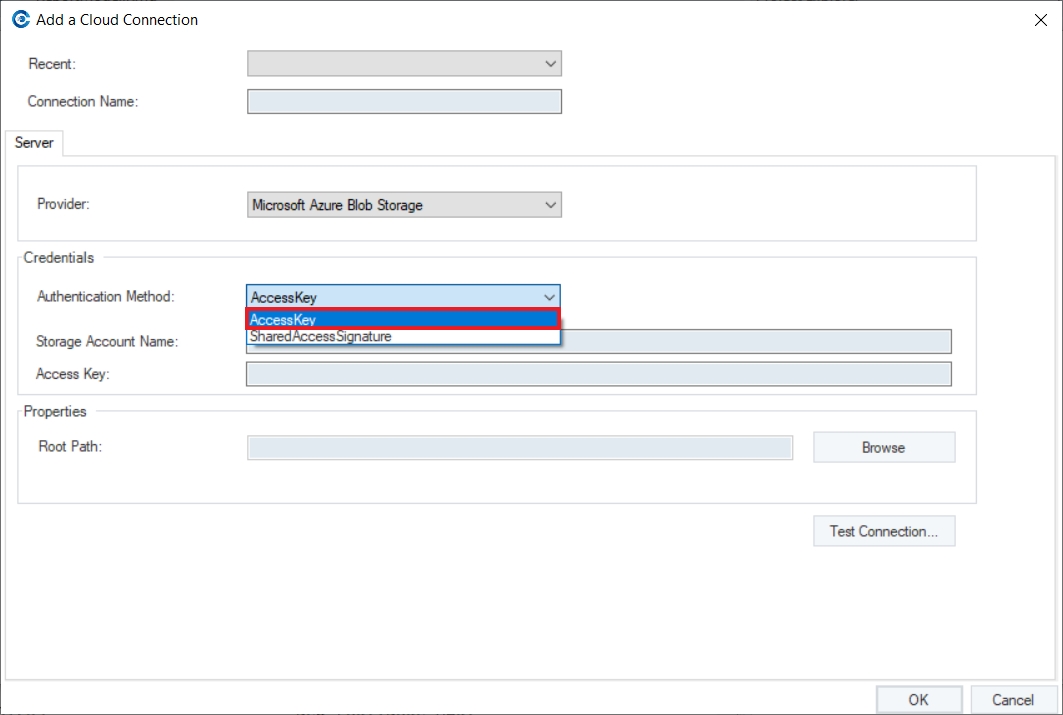The height and width of the screenshot is (715, 1063).
Task: Click the Credentials group heading
Action: pos(59,258)
